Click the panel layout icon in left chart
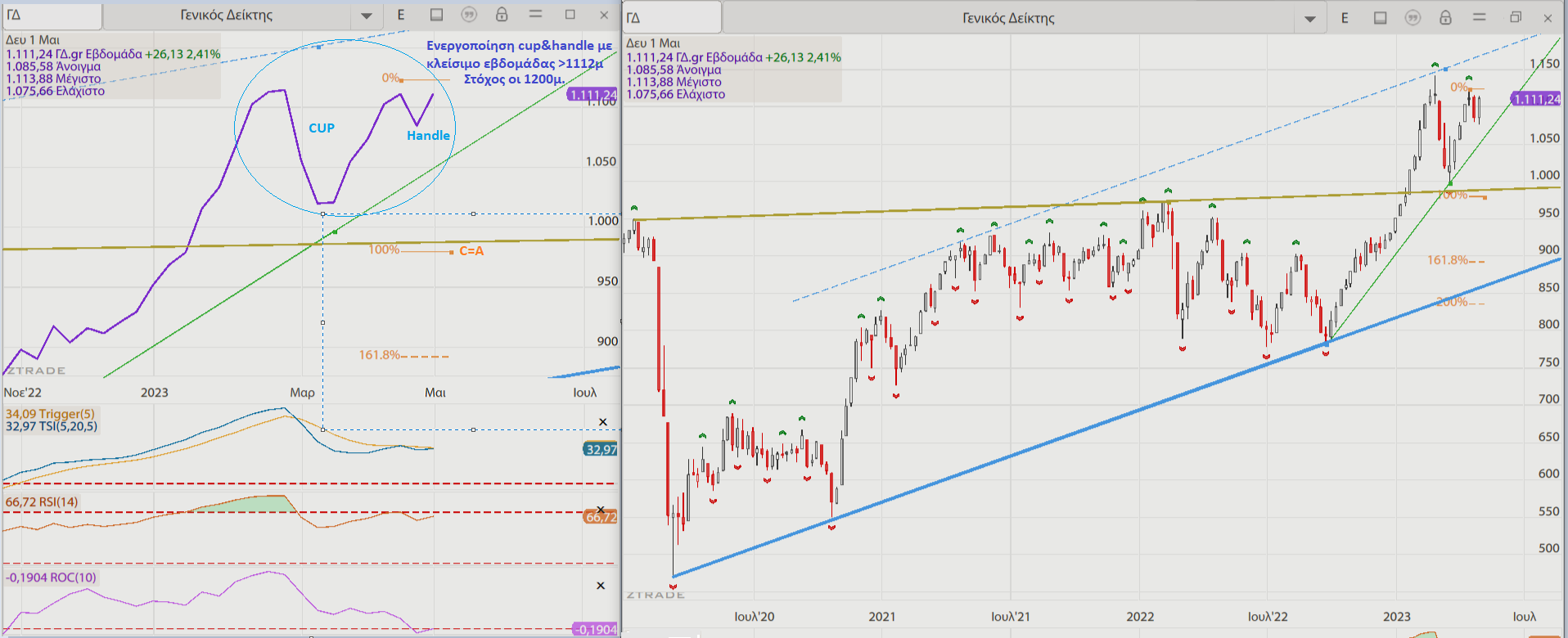The image size is (1568, 638). [x=436, y=15]
